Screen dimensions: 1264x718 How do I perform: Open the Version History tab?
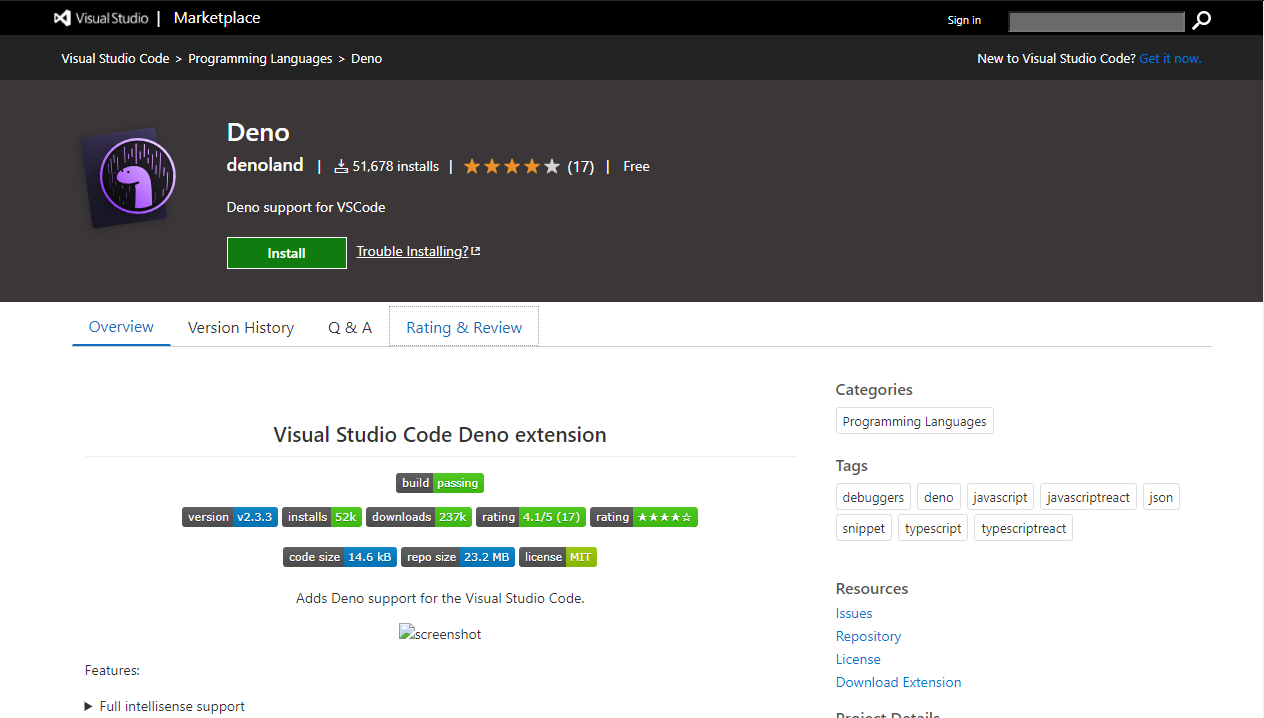click(x=240, y=327)
